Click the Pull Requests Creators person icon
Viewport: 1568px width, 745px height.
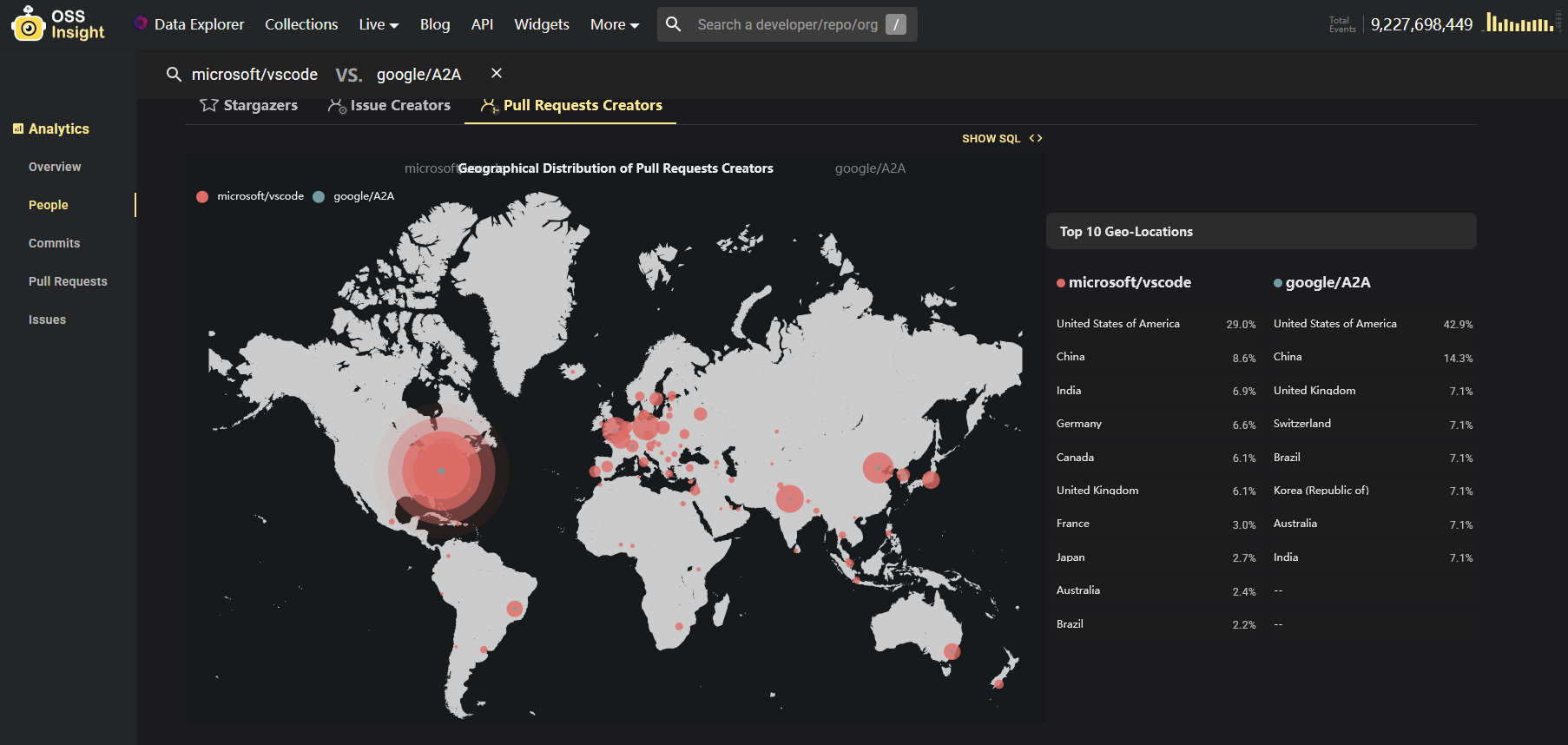(490, 105)
